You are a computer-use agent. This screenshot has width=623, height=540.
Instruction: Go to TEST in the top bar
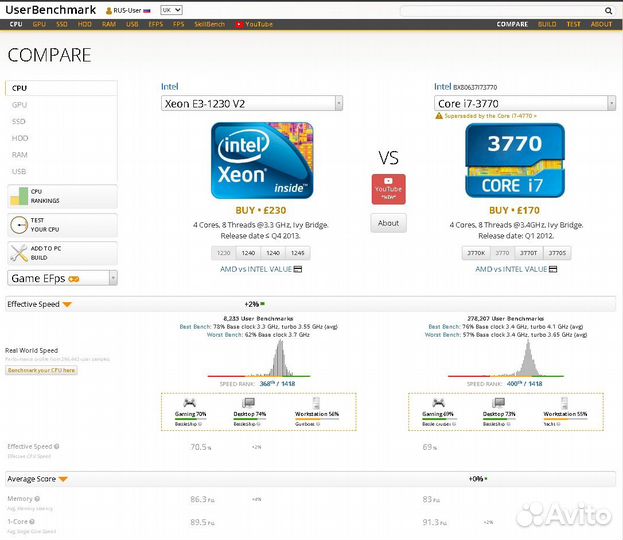[x=573, y=24]
